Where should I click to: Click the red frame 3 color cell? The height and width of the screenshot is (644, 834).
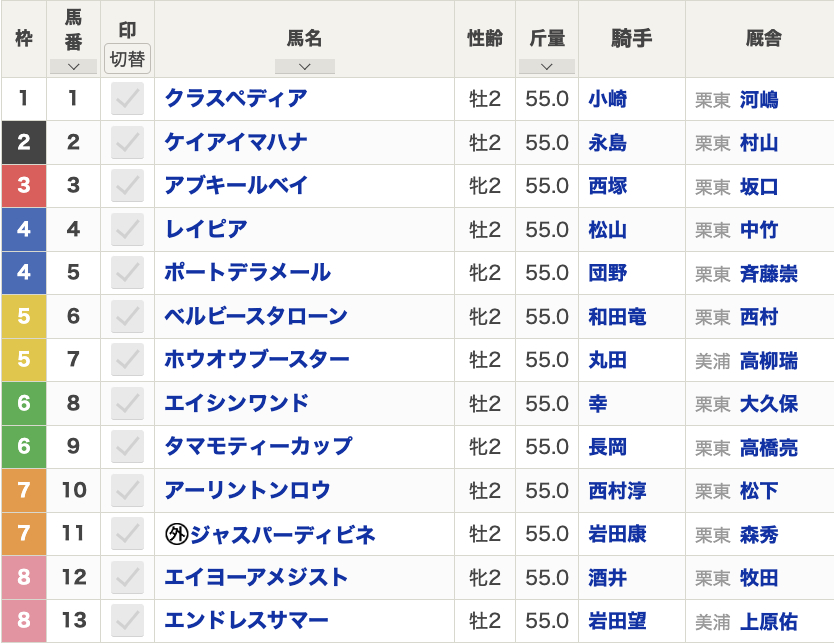23,186
